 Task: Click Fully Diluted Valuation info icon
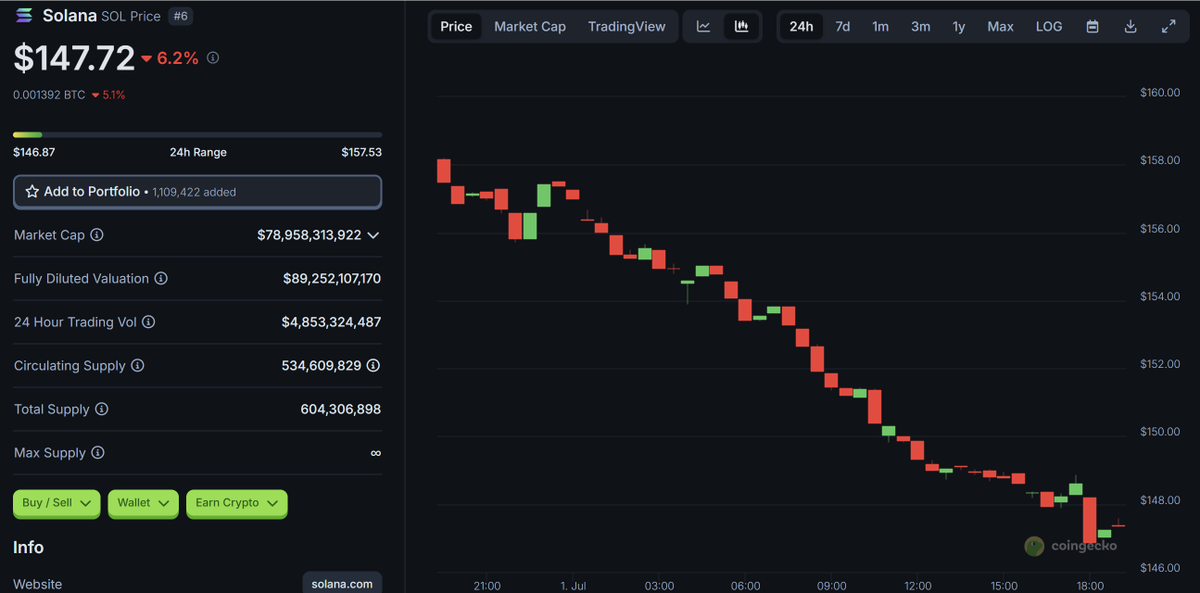161,279
